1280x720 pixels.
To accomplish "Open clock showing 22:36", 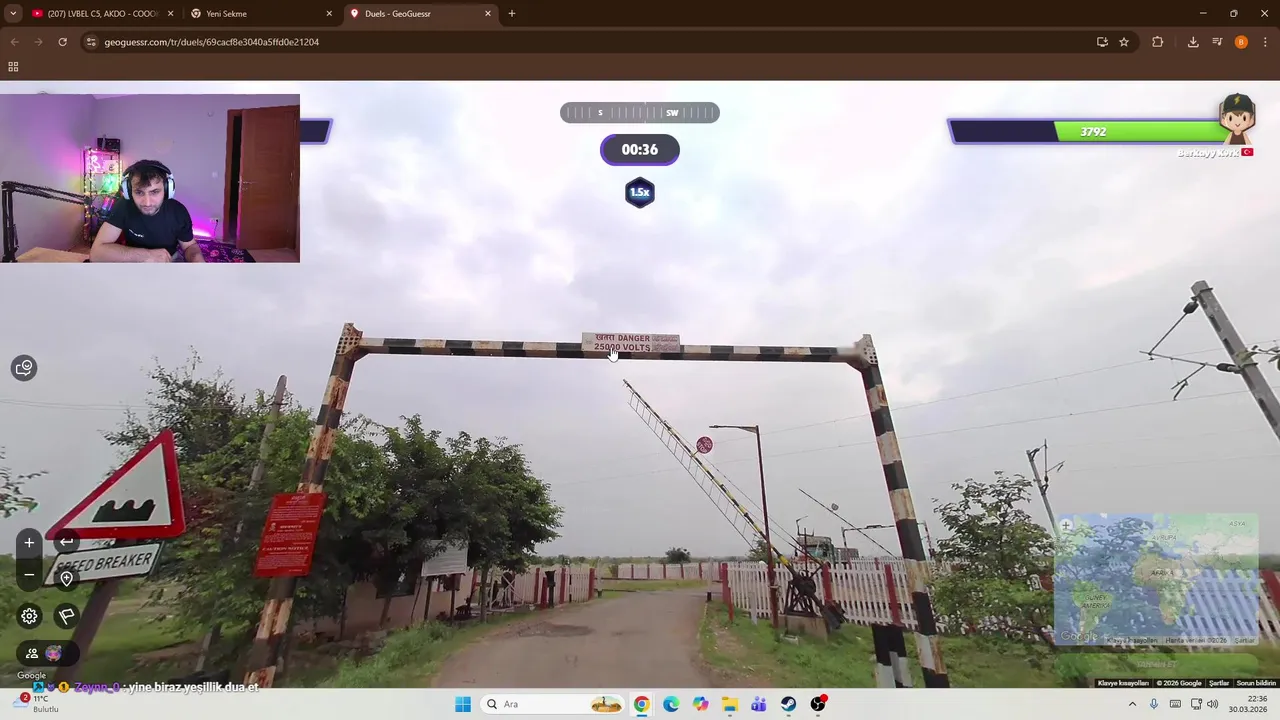I will point(1247,704).
